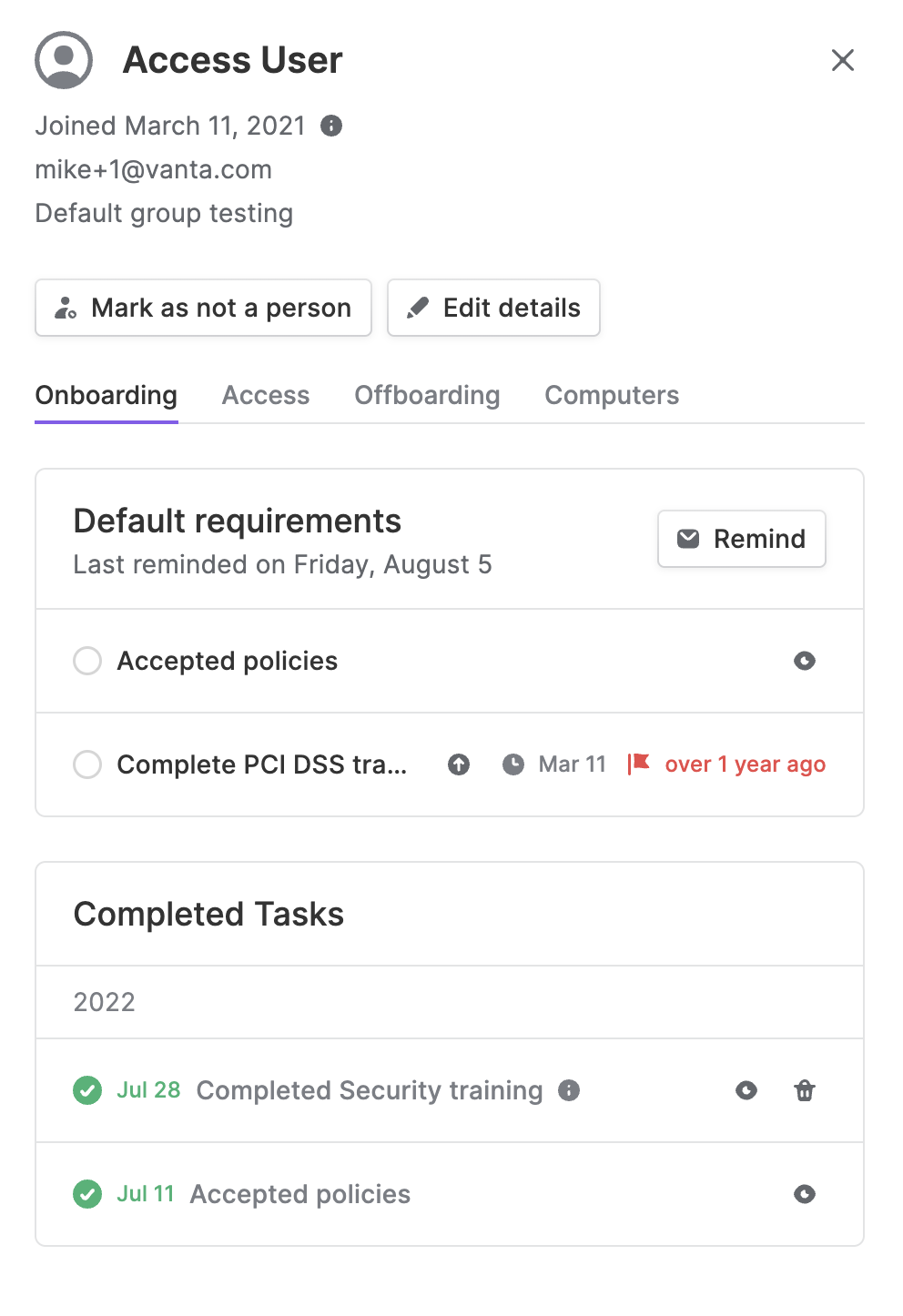Click the user avatar icon
903x1316 pixels.
64,60
